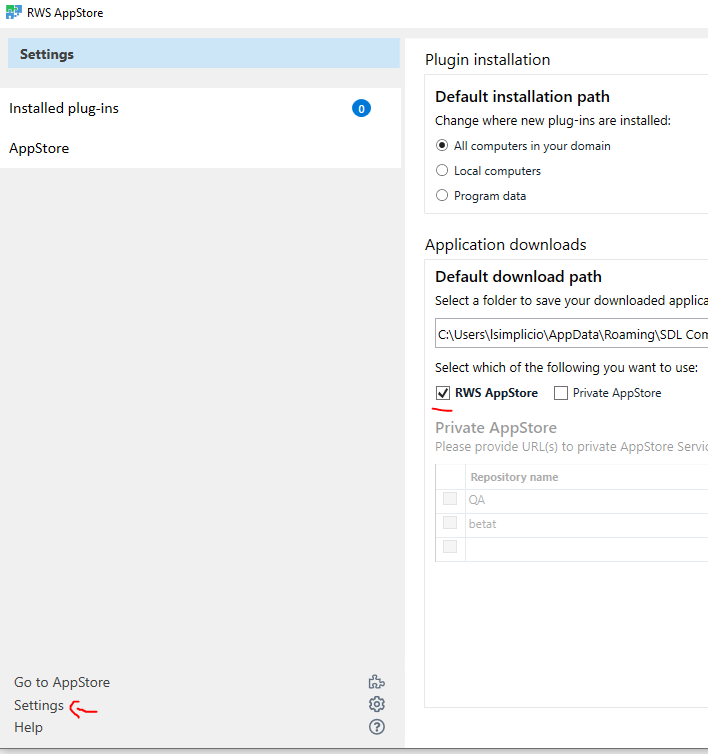Click the QA repository name cell
The image size is (708, 754).
(x=587, y=501)
